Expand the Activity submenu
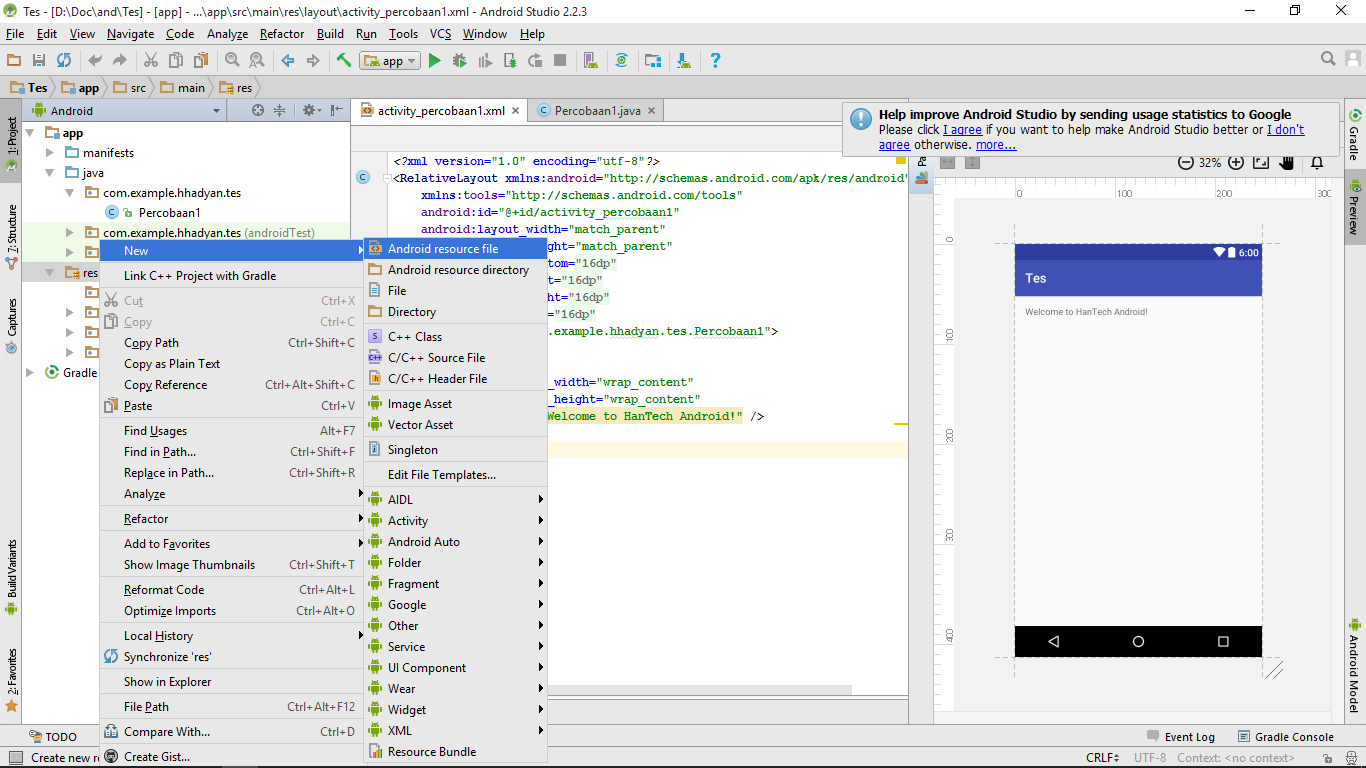This screenshot has width=1366, height=768. pos(455,520)
